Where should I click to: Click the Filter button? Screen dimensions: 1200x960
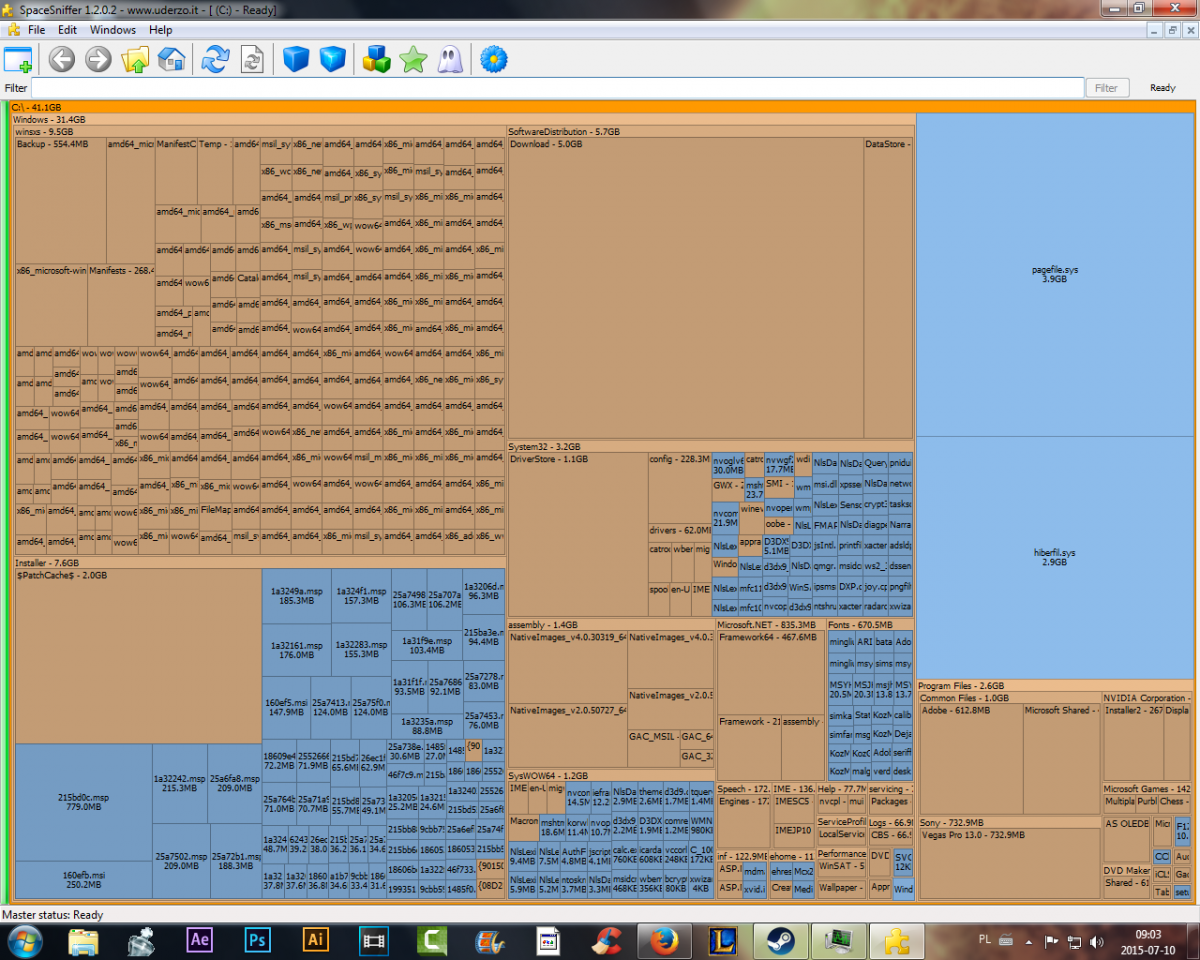point(1107,88)
